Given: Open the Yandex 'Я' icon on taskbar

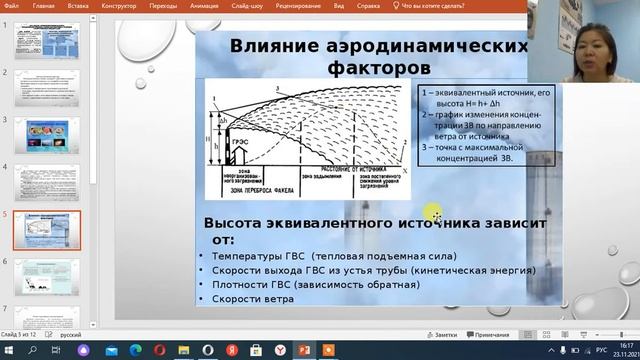Looking at the screenshot, I should tap(232, 350).
